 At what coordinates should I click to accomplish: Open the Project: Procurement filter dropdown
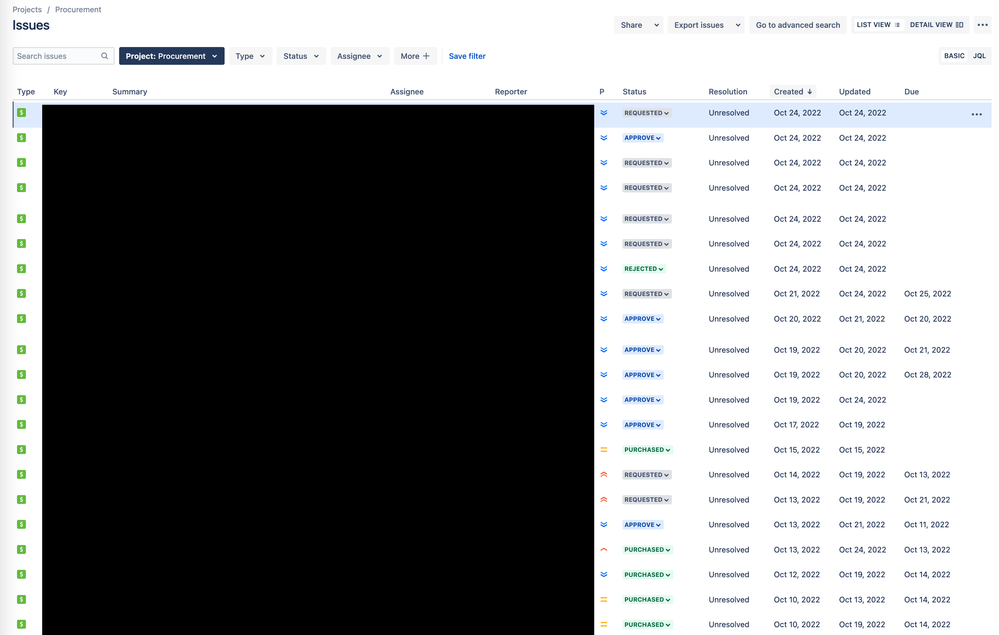tap(171, 56)
